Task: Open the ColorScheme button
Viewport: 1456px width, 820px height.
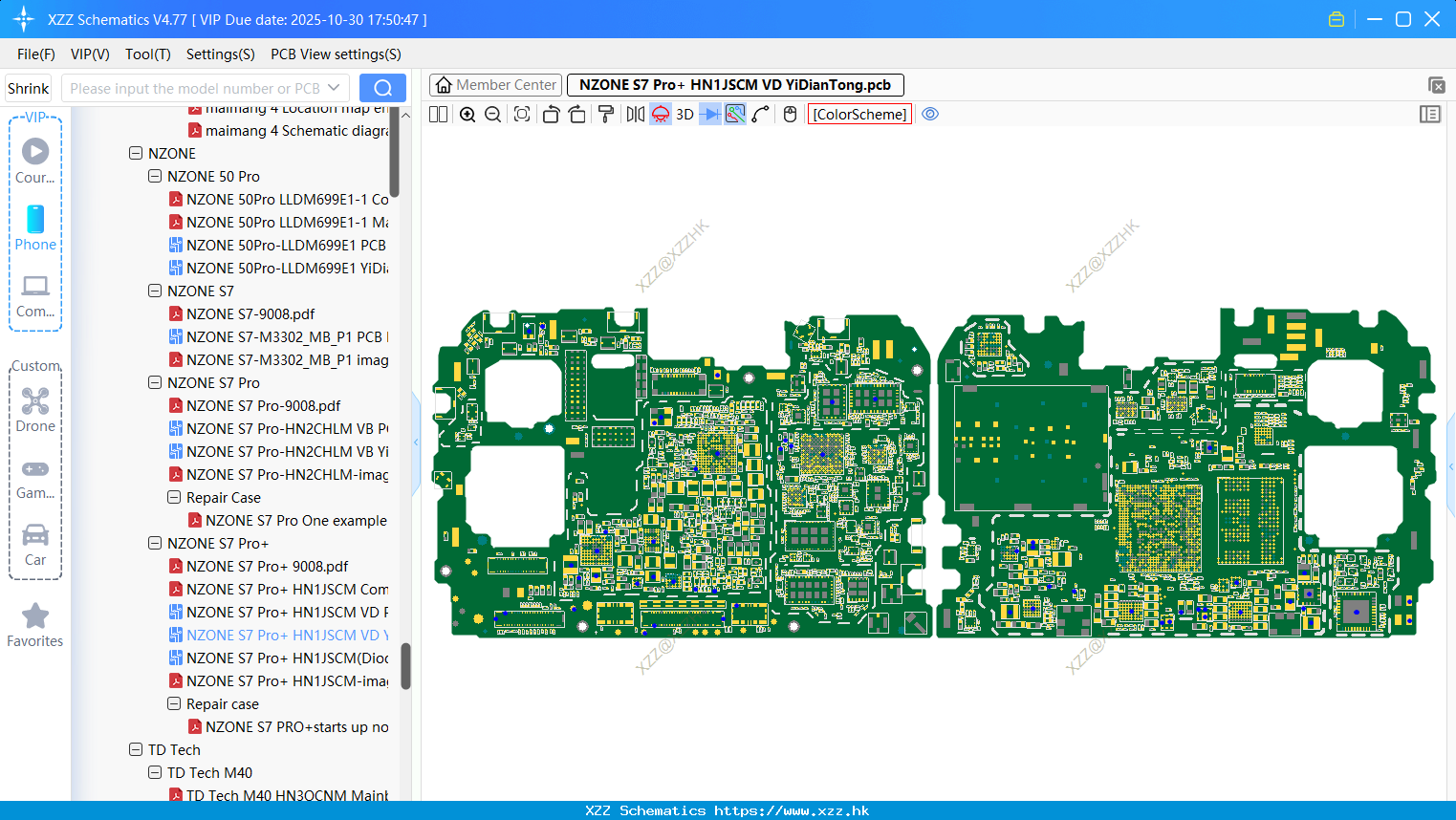Action: pos(860,114)
